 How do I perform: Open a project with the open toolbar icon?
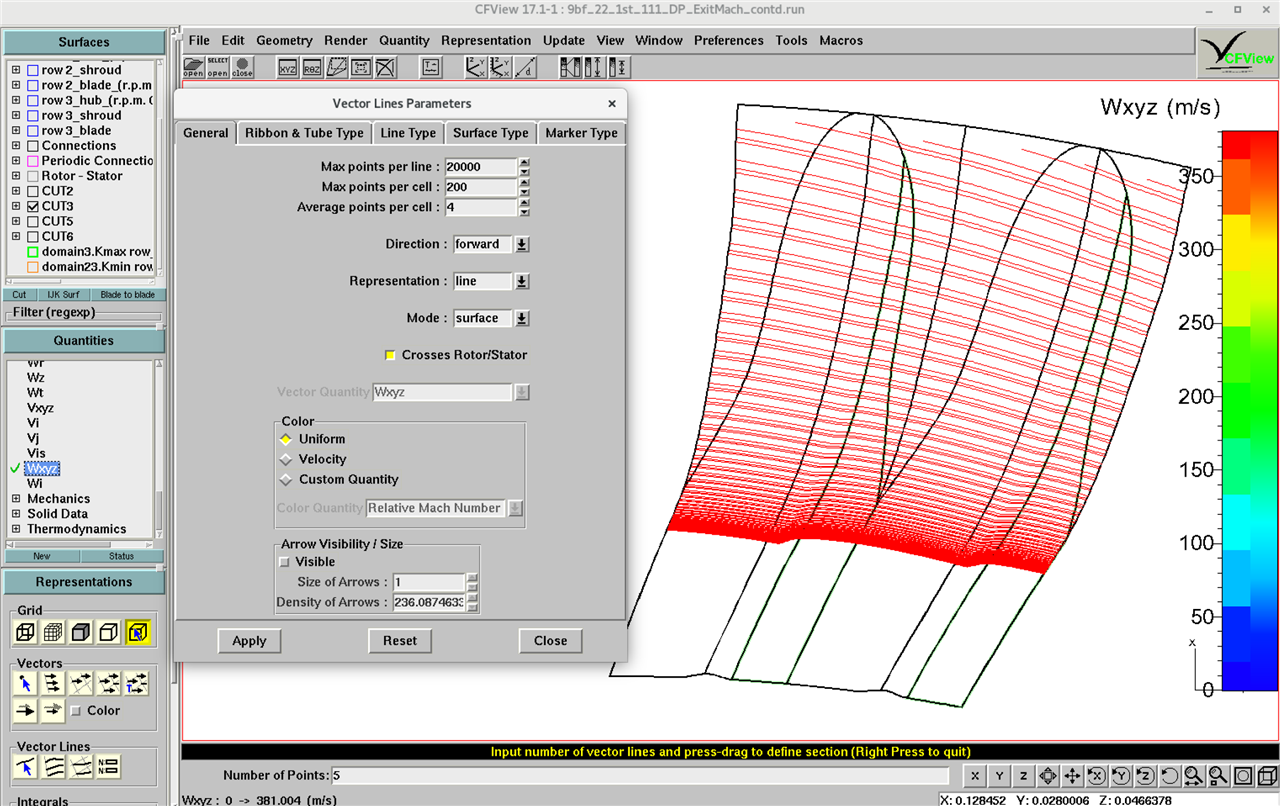(193, 67)
